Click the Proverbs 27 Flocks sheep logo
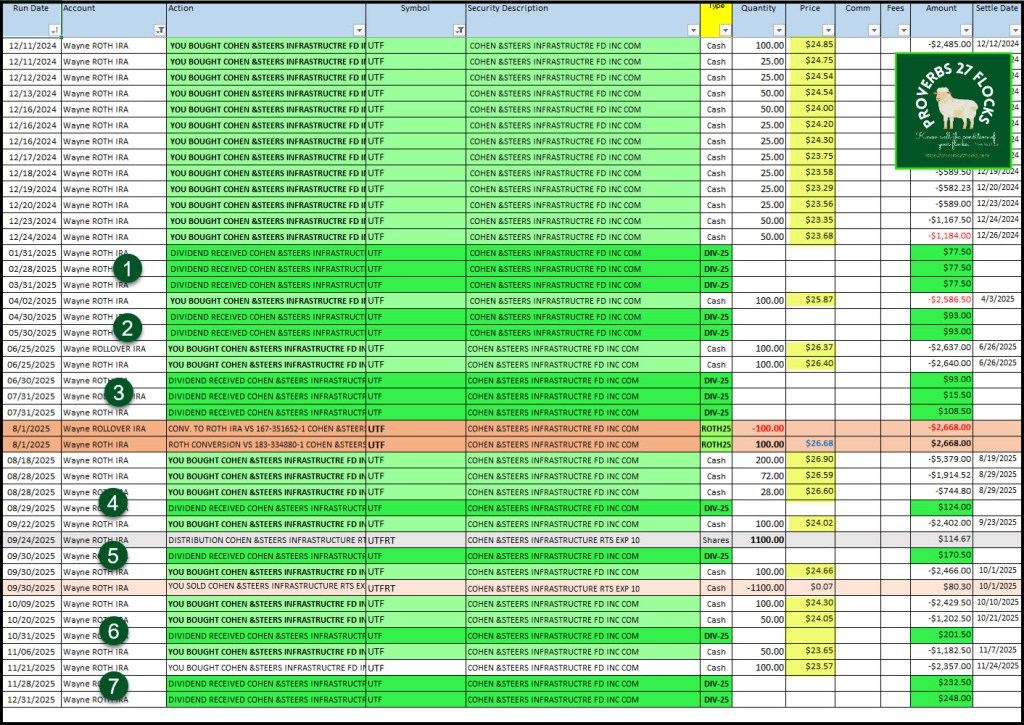 tap(953, 111)
